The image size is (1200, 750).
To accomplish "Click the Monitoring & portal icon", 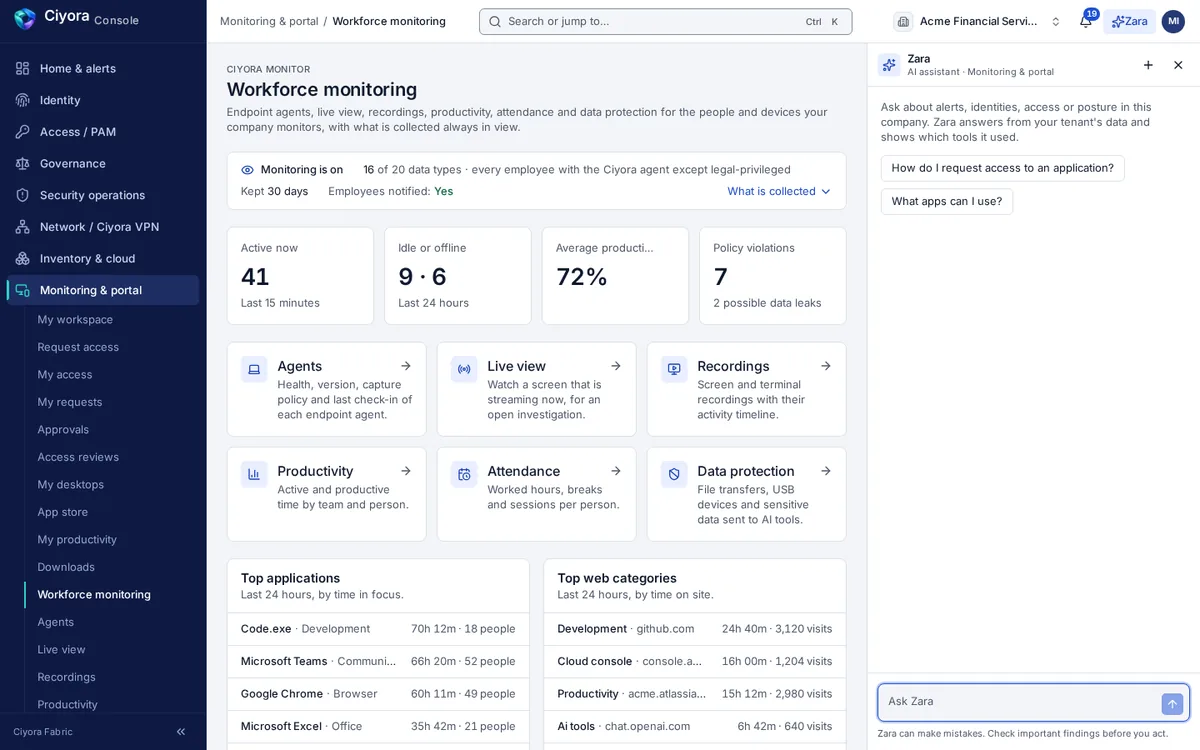I will 22,290.
